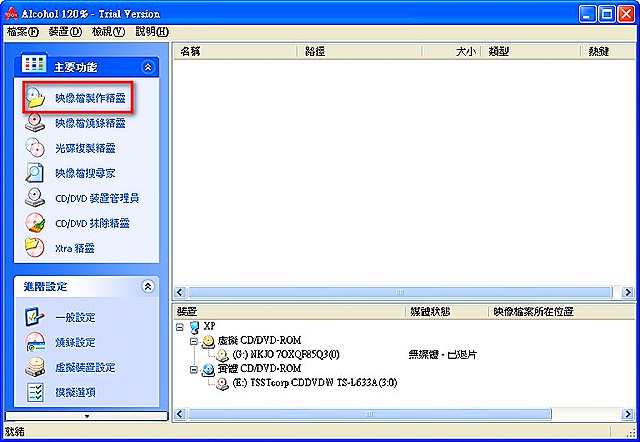Click the 熱鍵 column header
The image size is (640, 442).
(608, 51)
